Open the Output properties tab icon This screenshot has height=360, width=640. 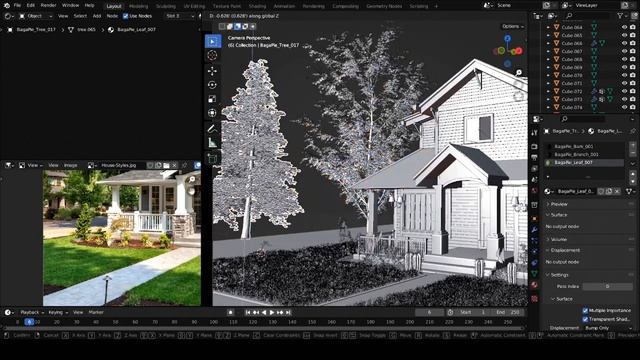tap(534, 157)
